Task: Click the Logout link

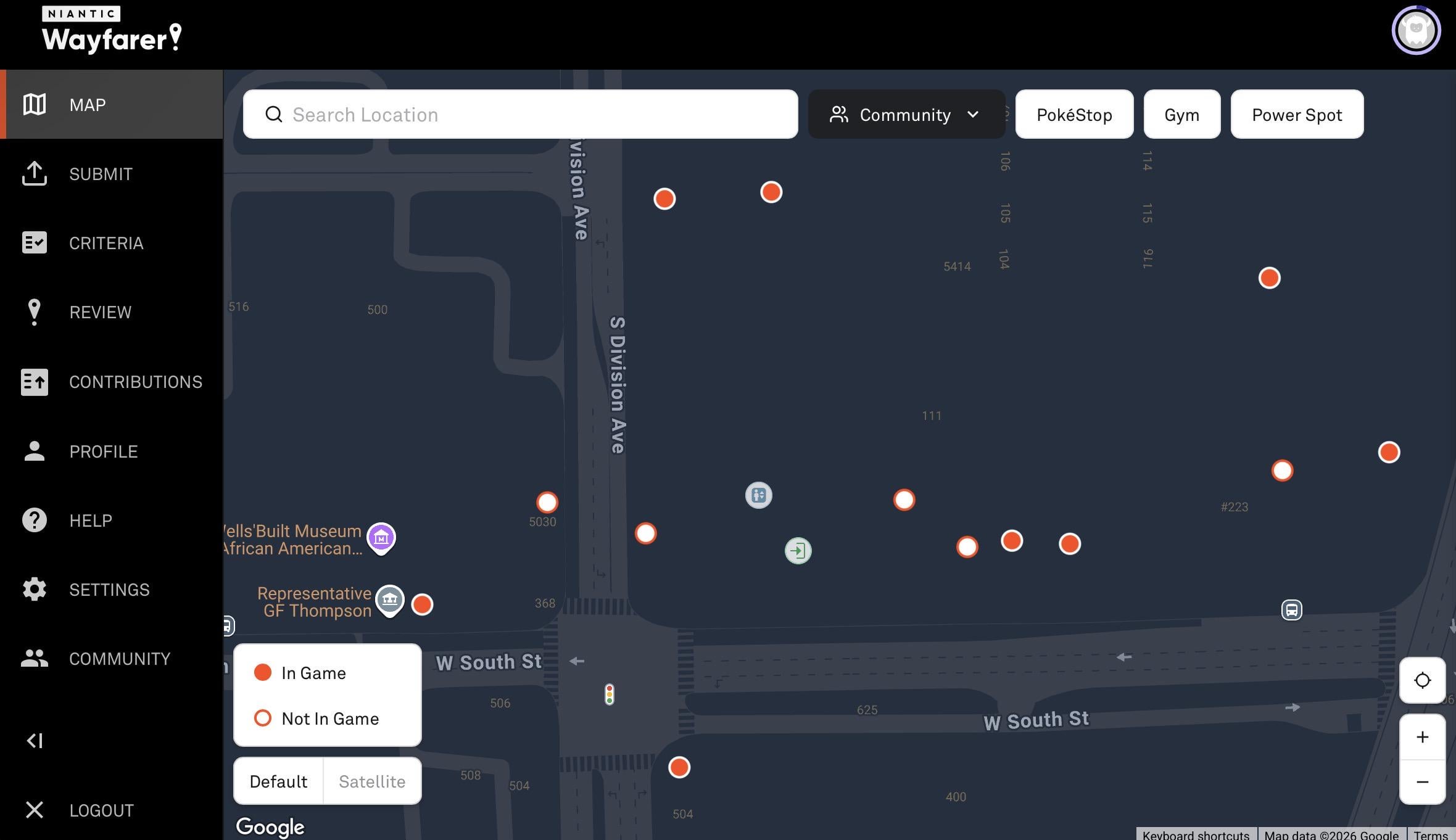Action: click(x=101, y=810)
